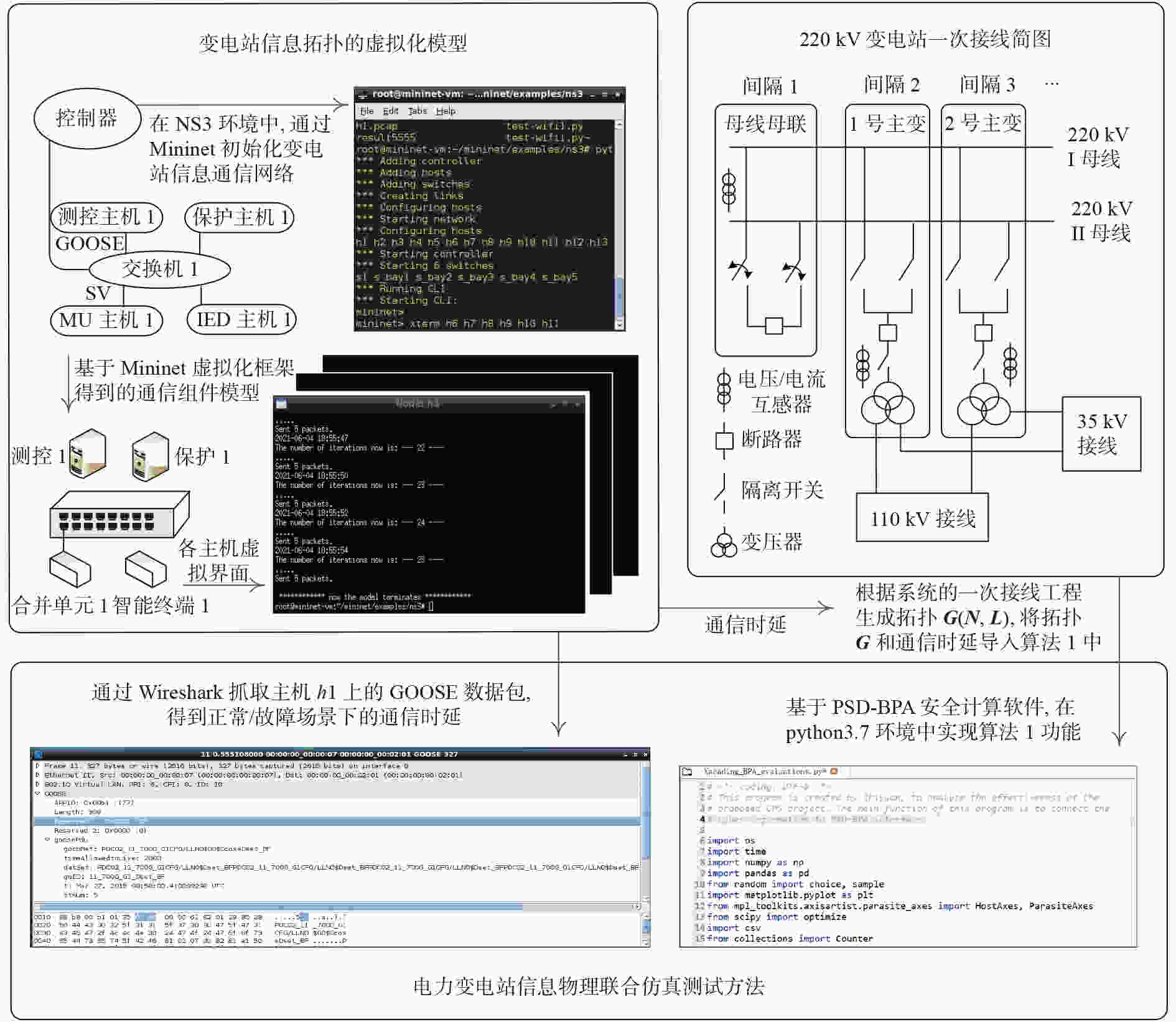The width and height of the screenshot is (1176, 1022).
Task: Click the 测控主机 1 host node
Action: pyautogui.click(x=106, y=217)
